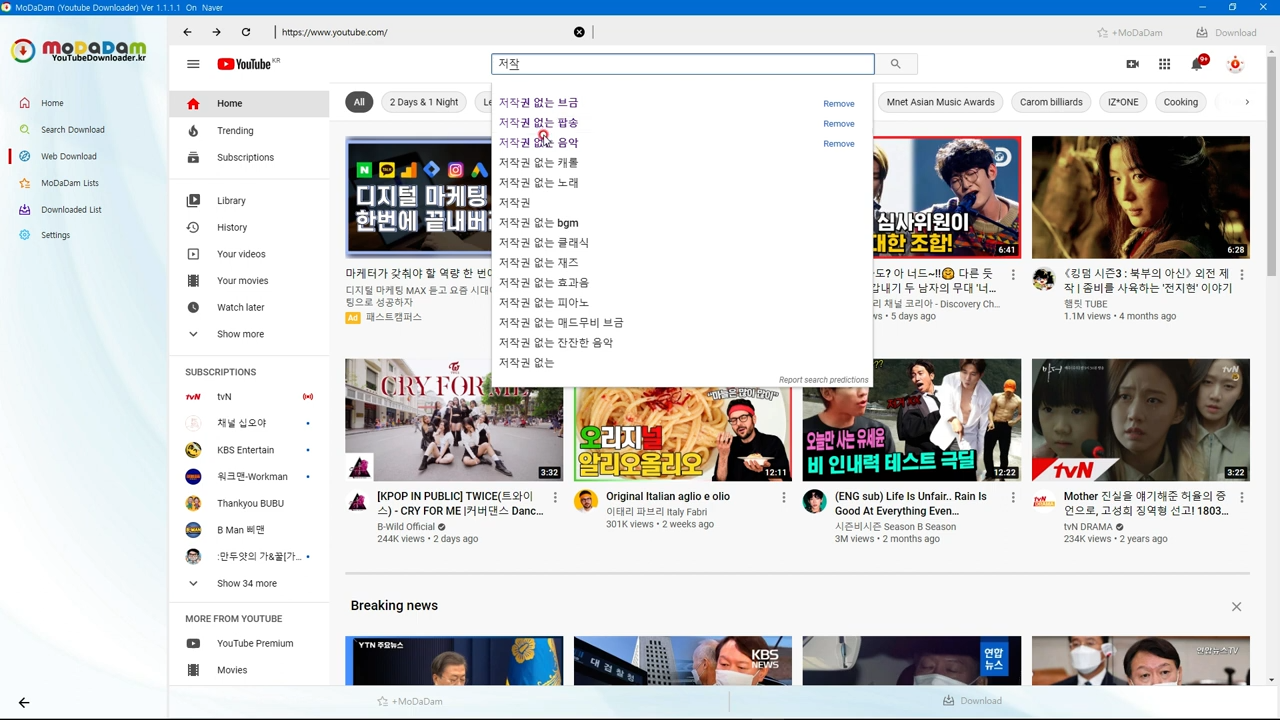Click Report search predictions link
Viewport: 1280px width, 720px height.
tap(823, 380)
